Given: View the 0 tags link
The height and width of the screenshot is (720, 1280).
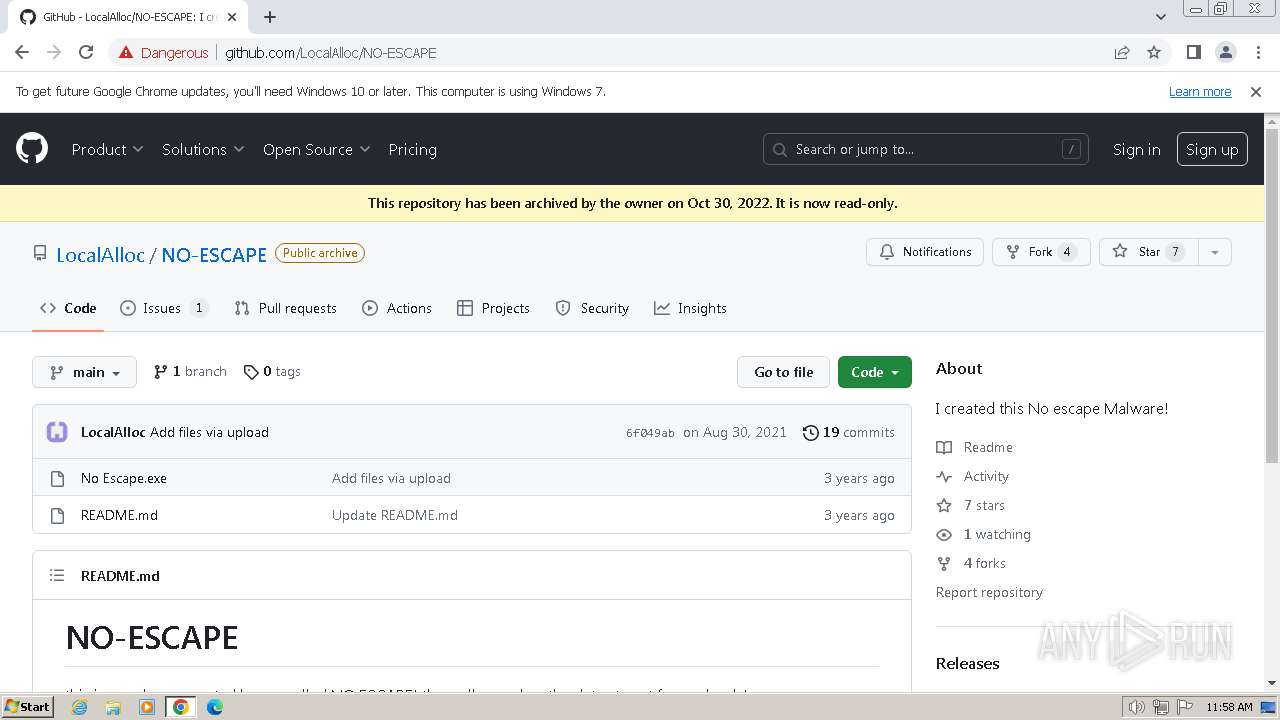Looking at the screenshot, I should (x=272, y=371).
